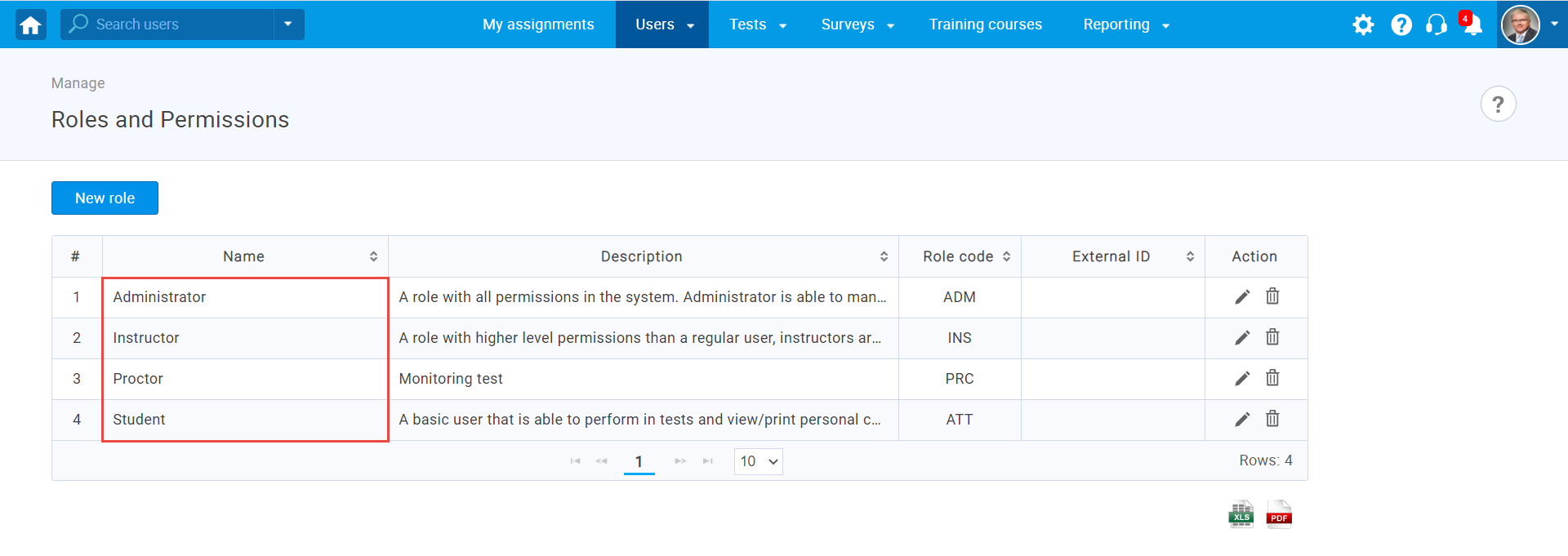Open the Surveys menu dropdown
1568x556 pixels.
(x=857, y=24)
